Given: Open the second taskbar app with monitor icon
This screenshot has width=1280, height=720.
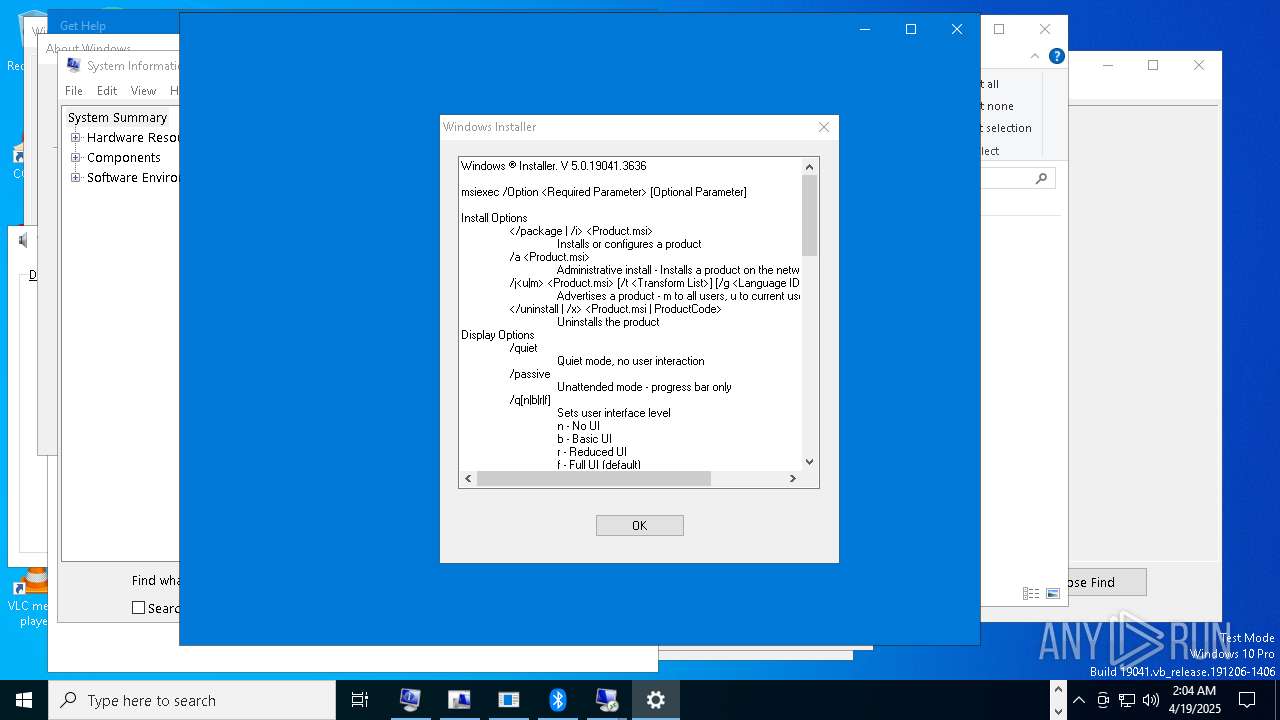Looking at the screenshot, I should 459,700.
